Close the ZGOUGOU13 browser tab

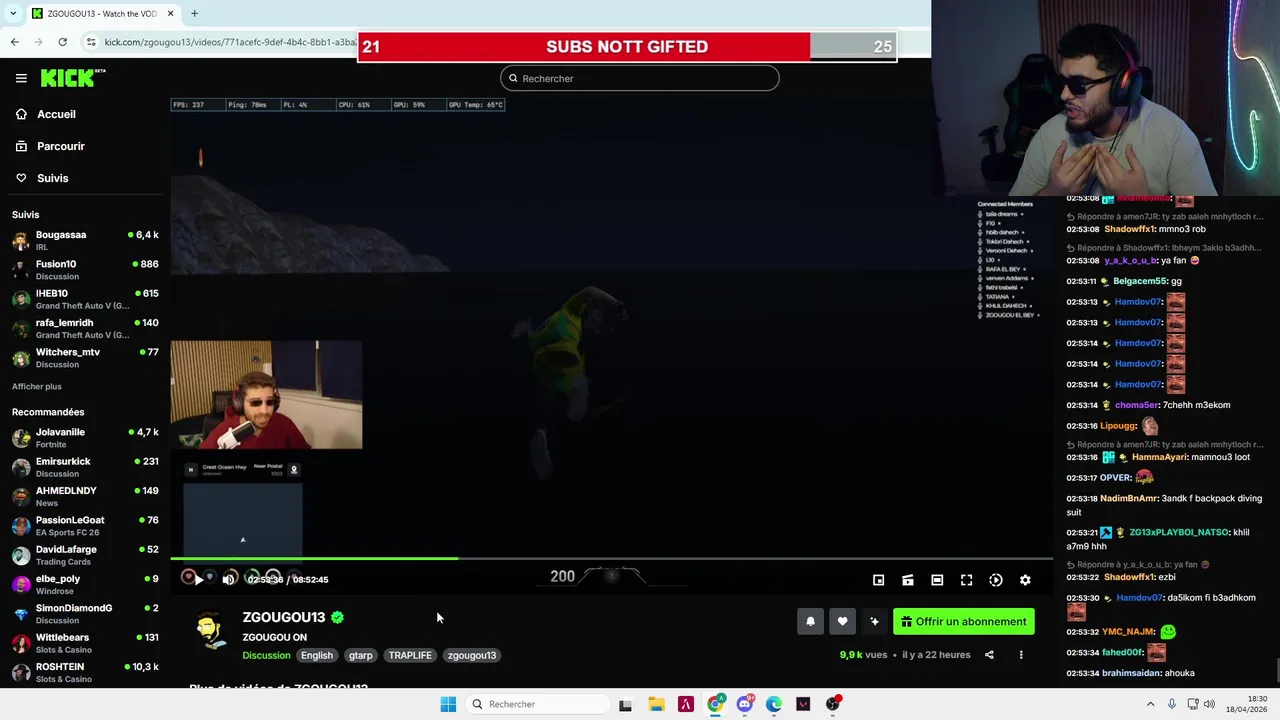pyautogui.click(x=170, y=13)
